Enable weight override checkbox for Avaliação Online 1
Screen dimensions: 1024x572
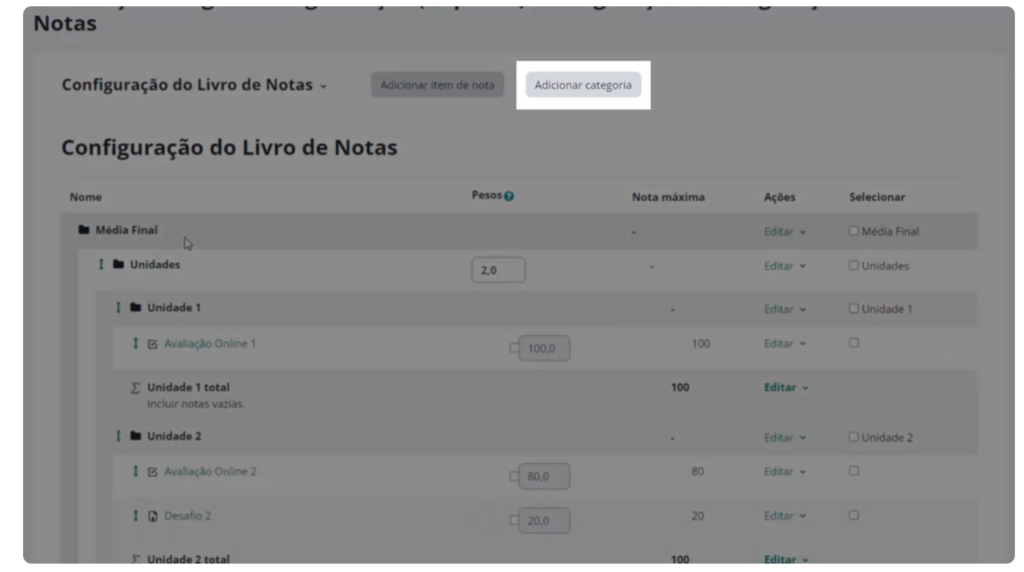point(514,349)
